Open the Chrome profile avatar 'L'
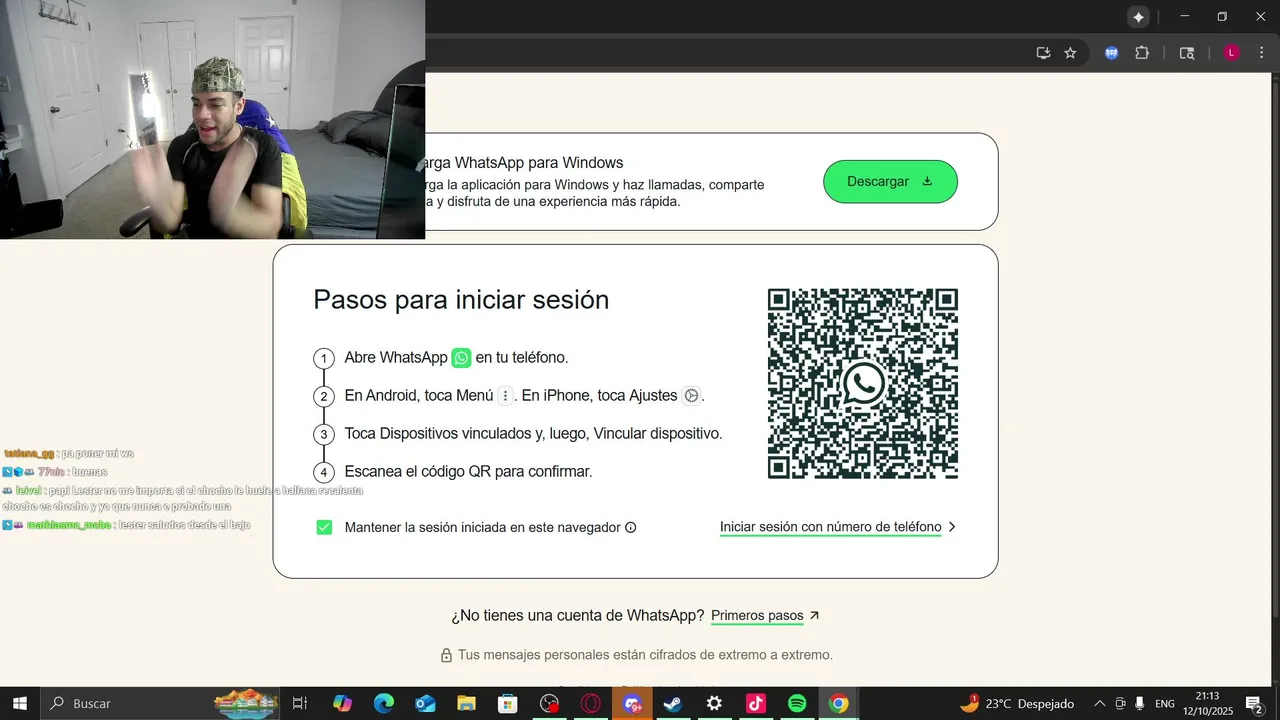 point(1232,53)
